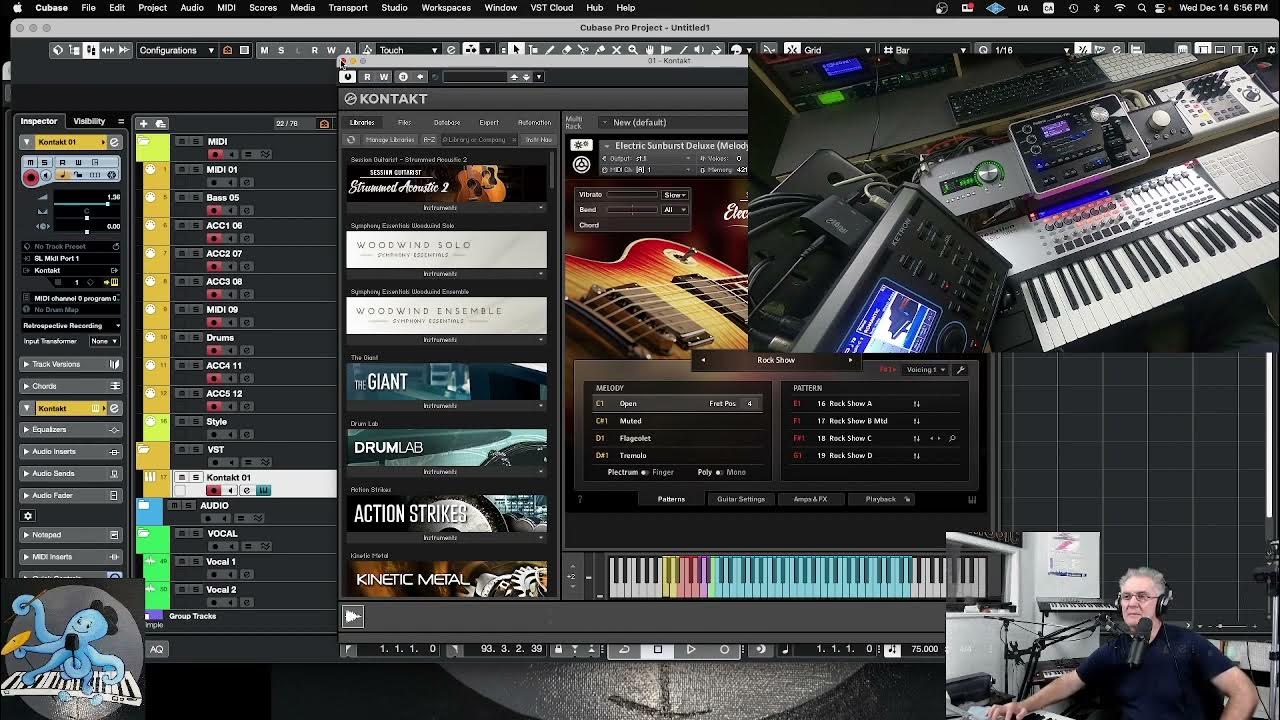This screenshot has height=720, width=1280.
Task: Click snowflake purge icon in instrument header
Action: coord(581,146)
